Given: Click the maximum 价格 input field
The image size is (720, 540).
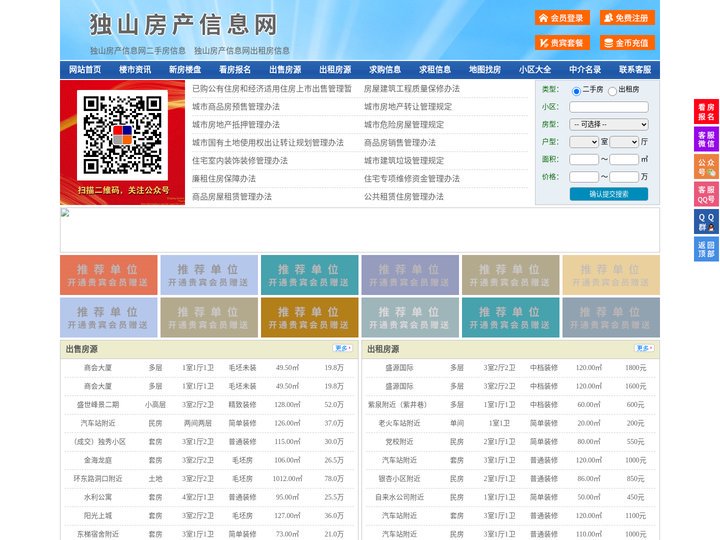Looking at the screenshot, I should coord(624,177).
